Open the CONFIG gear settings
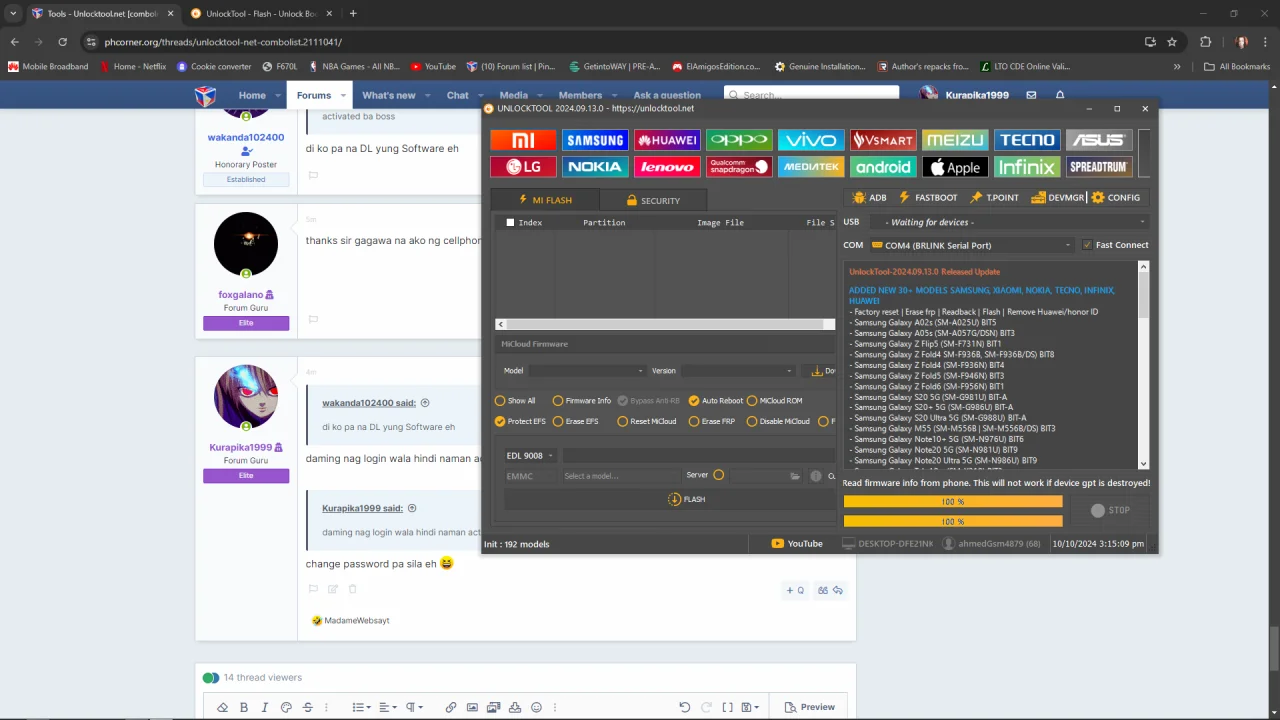The image size is (1280, 720). [1116, 198]
